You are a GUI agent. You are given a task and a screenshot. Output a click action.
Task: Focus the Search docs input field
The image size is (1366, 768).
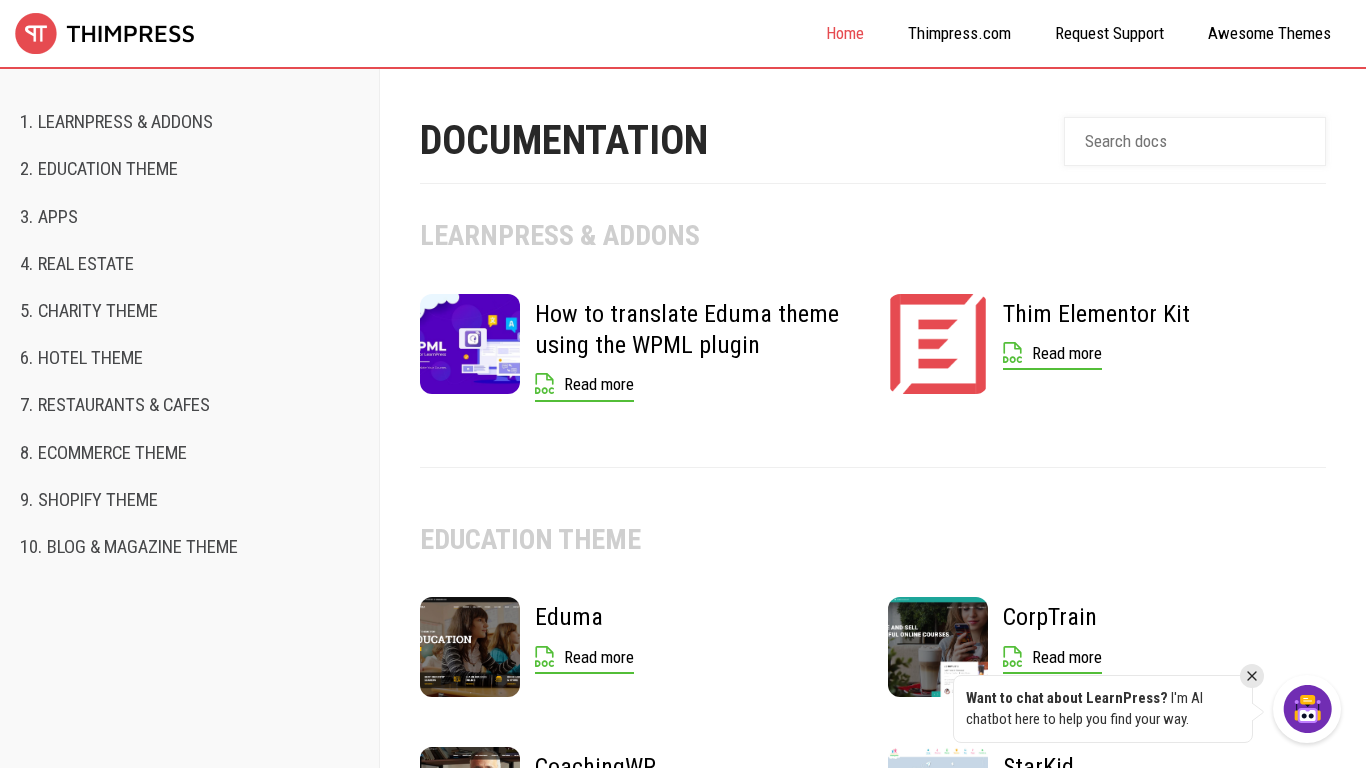click(x=1194, y=142)
